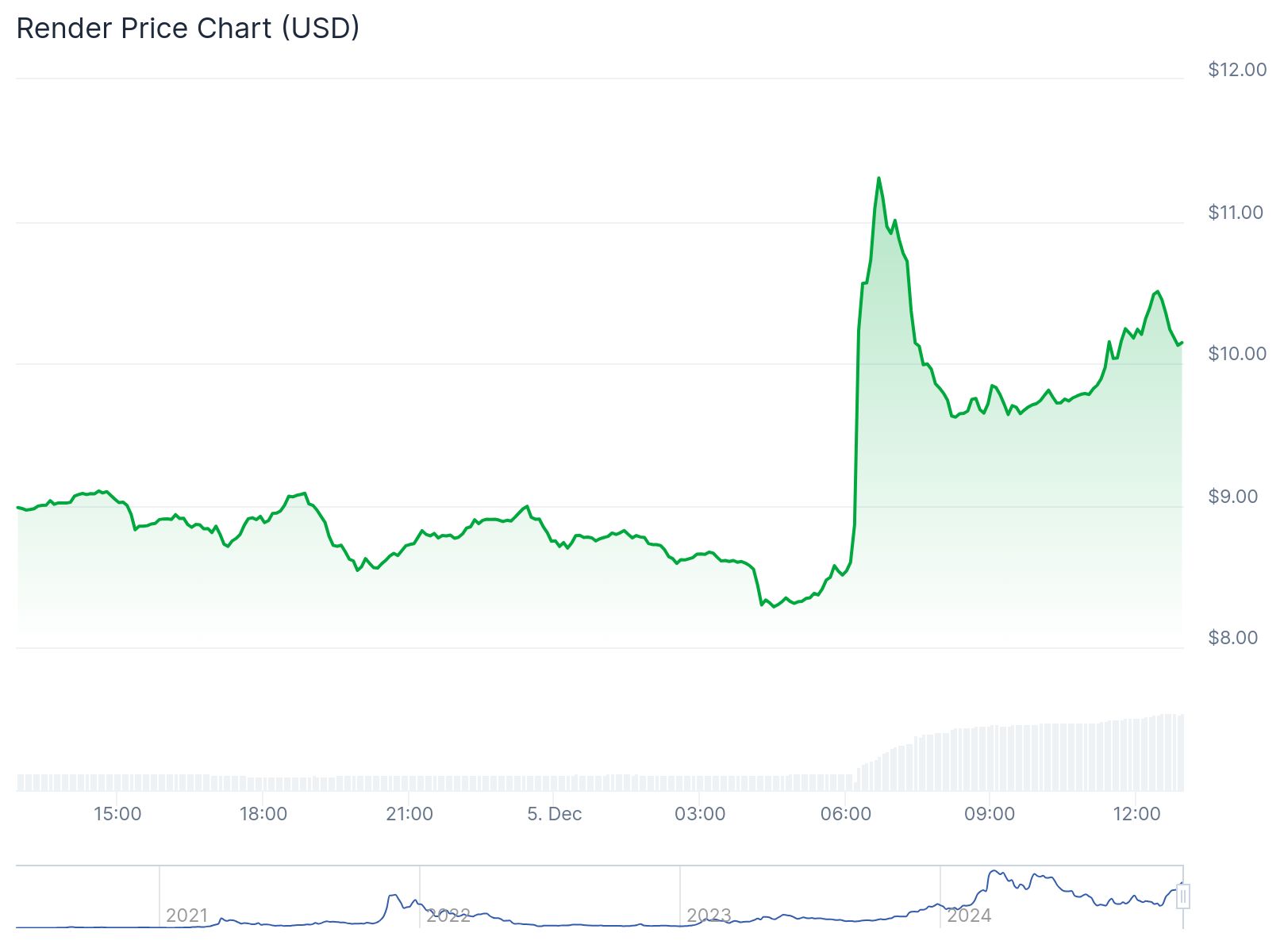The width and height of the screenshot is (1284, 952).
Task: Click the 21:00 time axis label
Action: (409, 814)
